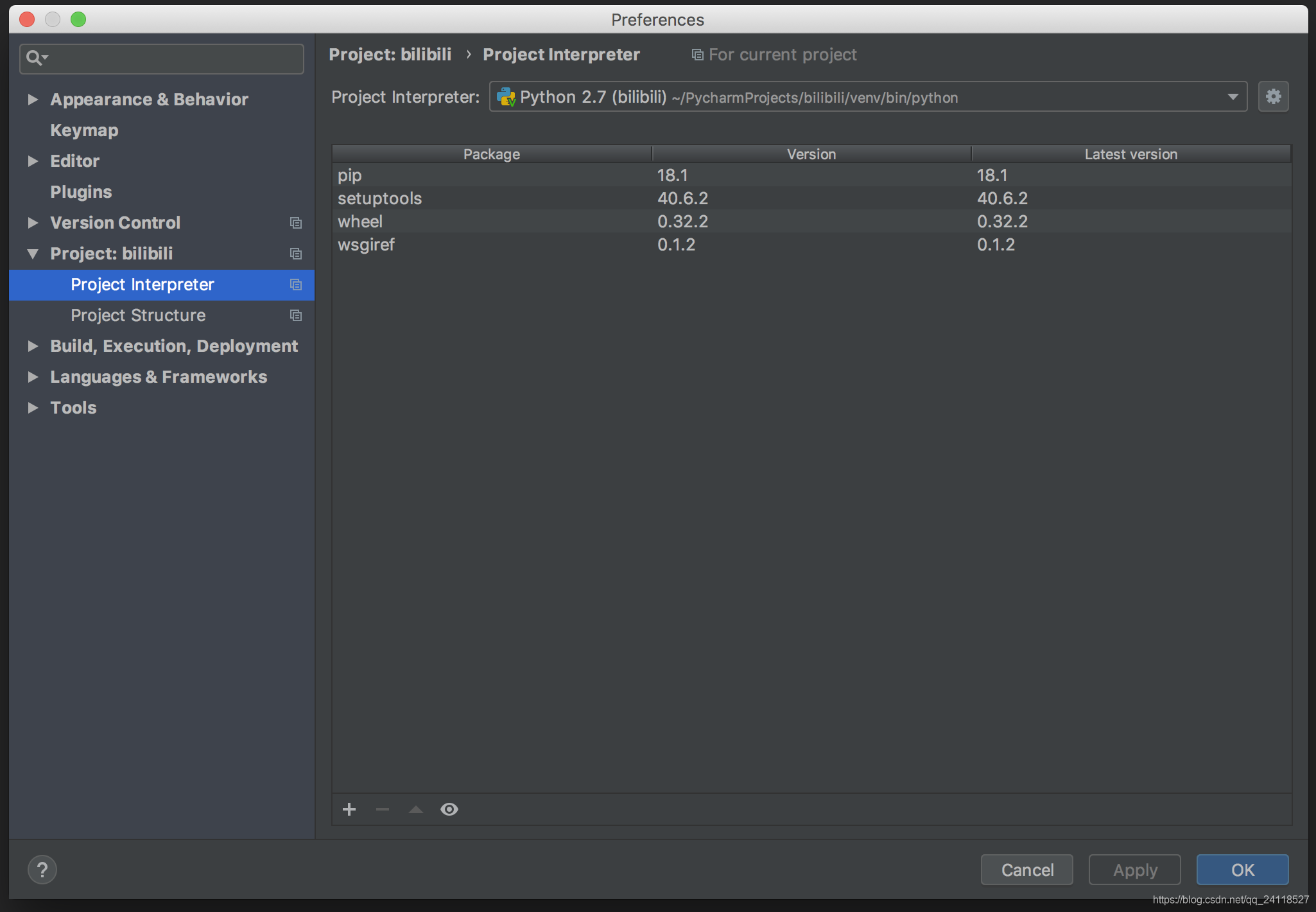Viewport: 1316px width, 912px height.
Task: Sort by Latest version column header
Action: tap(1131, 154)
